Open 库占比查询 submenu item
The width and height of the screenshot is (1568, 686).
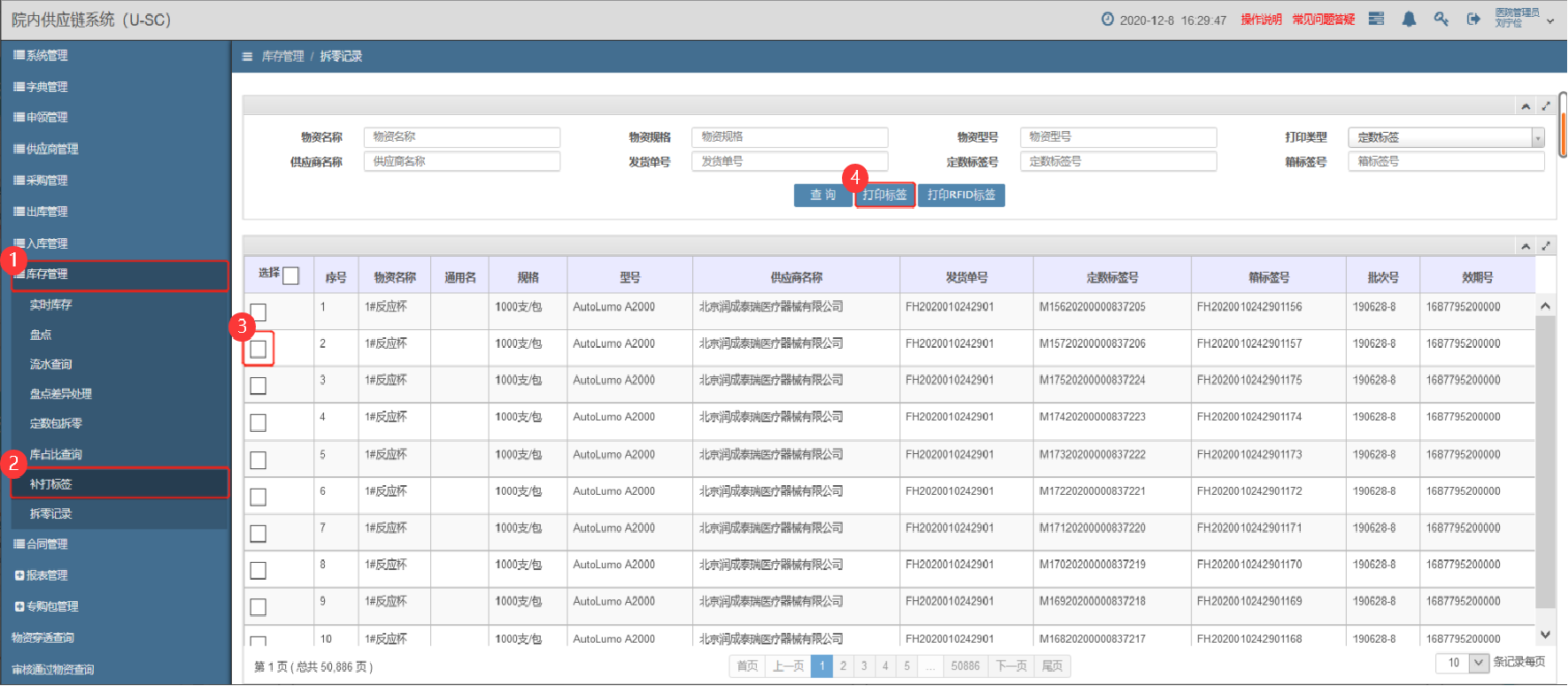[x=56, y=454]
